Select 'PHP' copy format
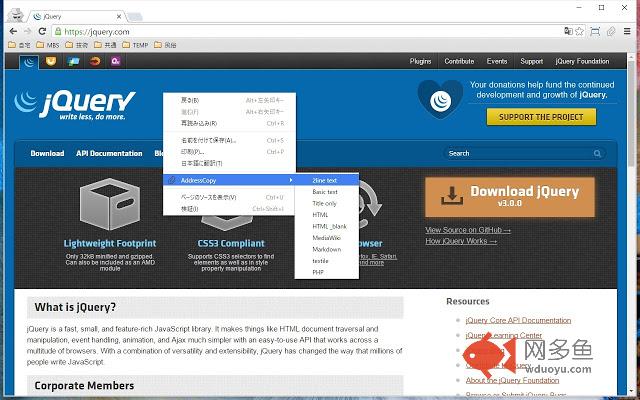This screenshot has height=400, width=640. pyautogui.click(x=327, y=272)
